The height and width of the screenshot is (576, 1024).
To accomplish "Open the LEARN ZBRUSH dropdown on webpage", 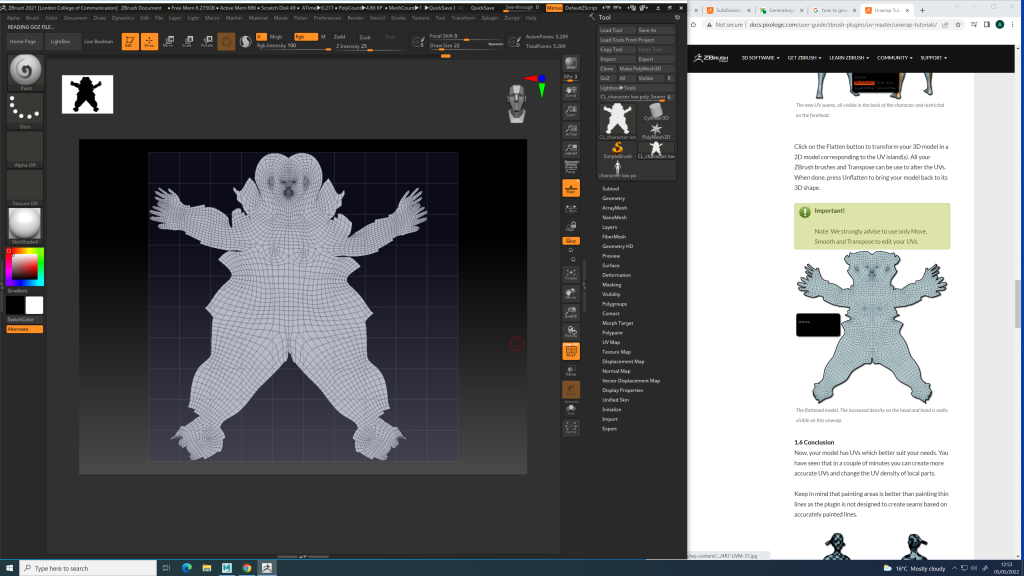I will 849,58.
